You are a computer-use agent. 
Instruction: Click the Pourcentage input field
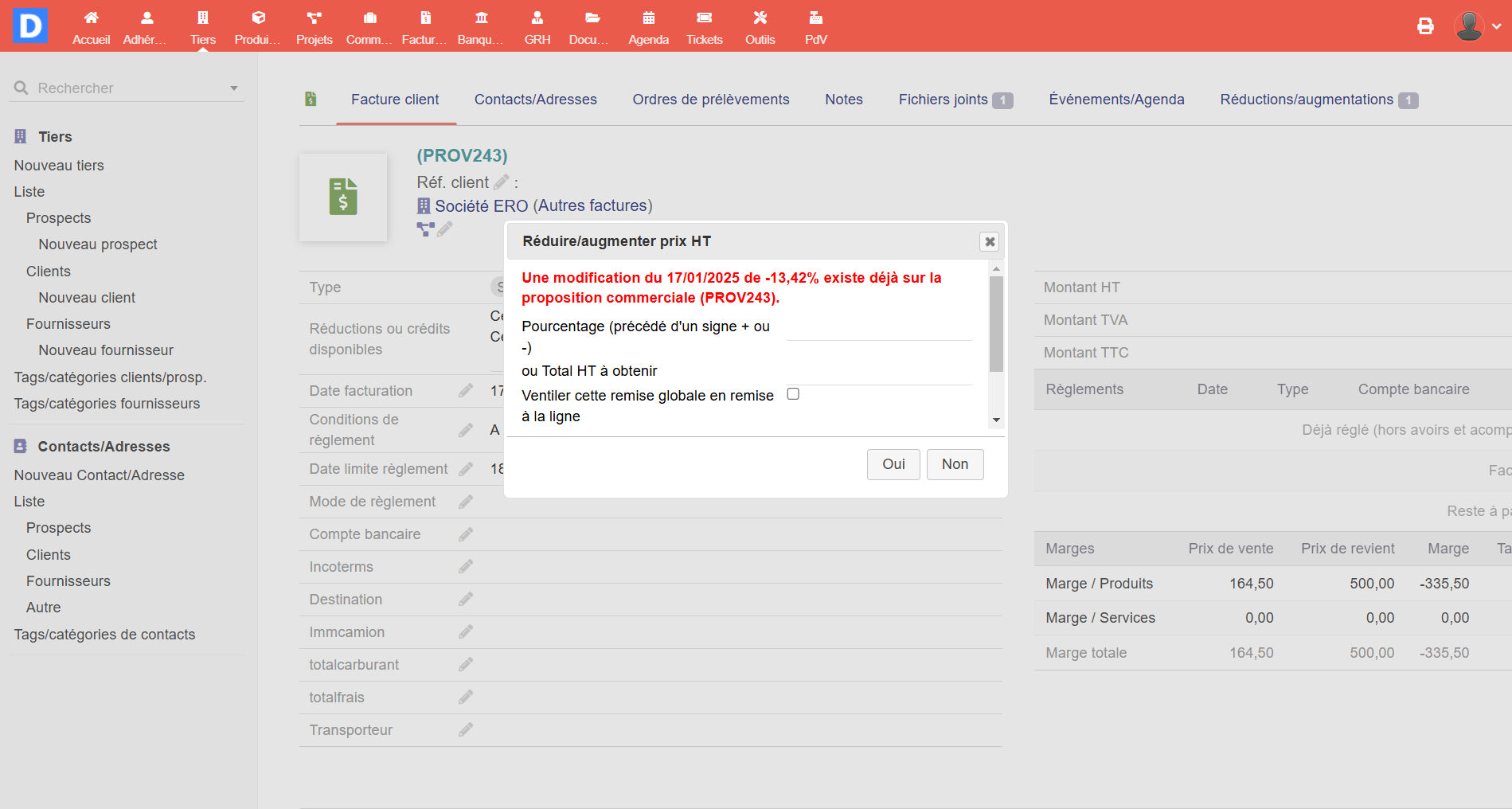click(878, 329)
